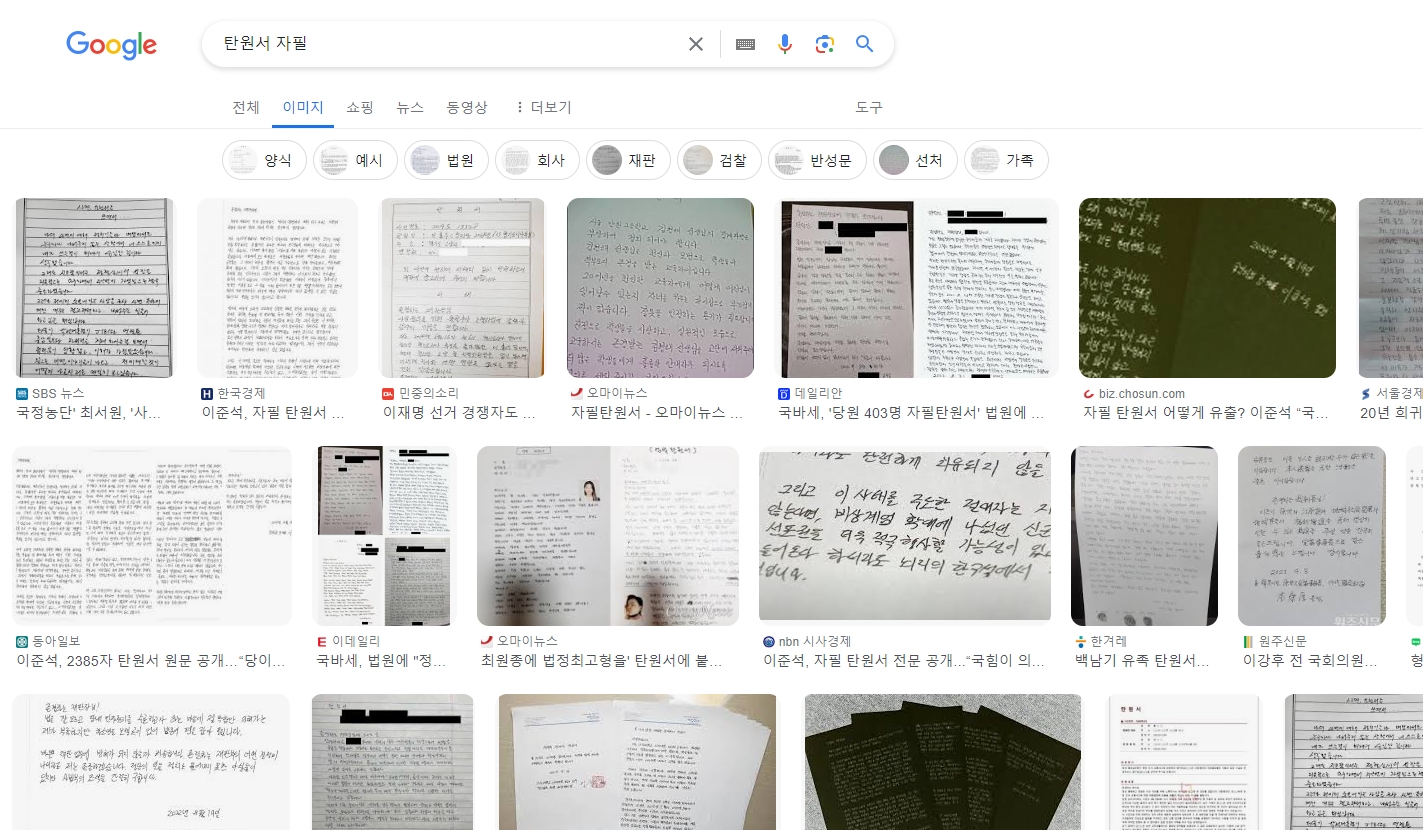Click the 원주신문 source favicon

coord(1248,641)
